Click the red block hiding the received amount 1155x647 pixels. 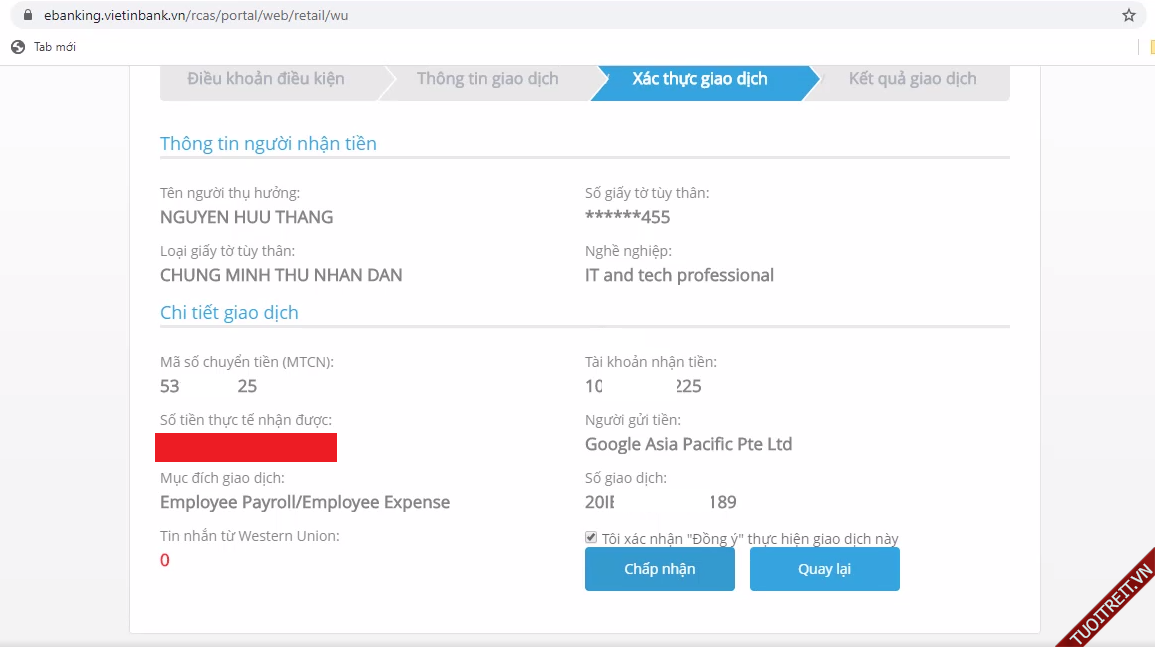[246, 447]
